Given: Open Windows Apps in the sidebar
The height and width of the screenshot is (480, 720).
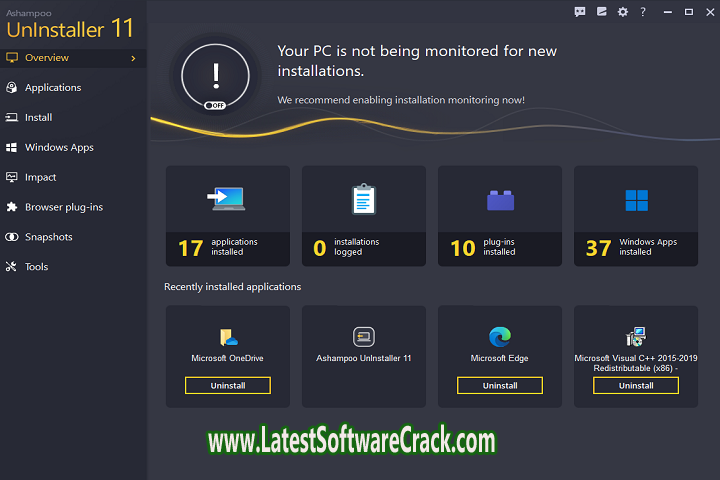Looking at the screenshot, I should pos(59,148).
